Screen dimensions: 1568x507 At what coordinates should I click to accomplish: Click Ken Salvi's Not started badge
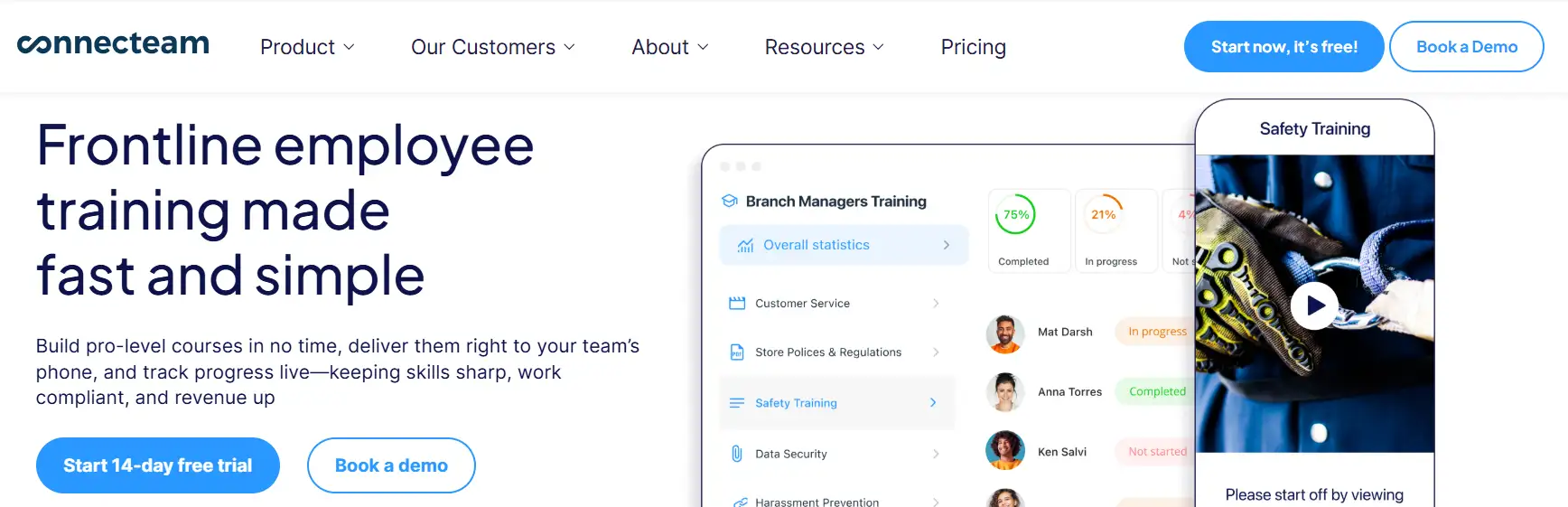[1156, 451]
